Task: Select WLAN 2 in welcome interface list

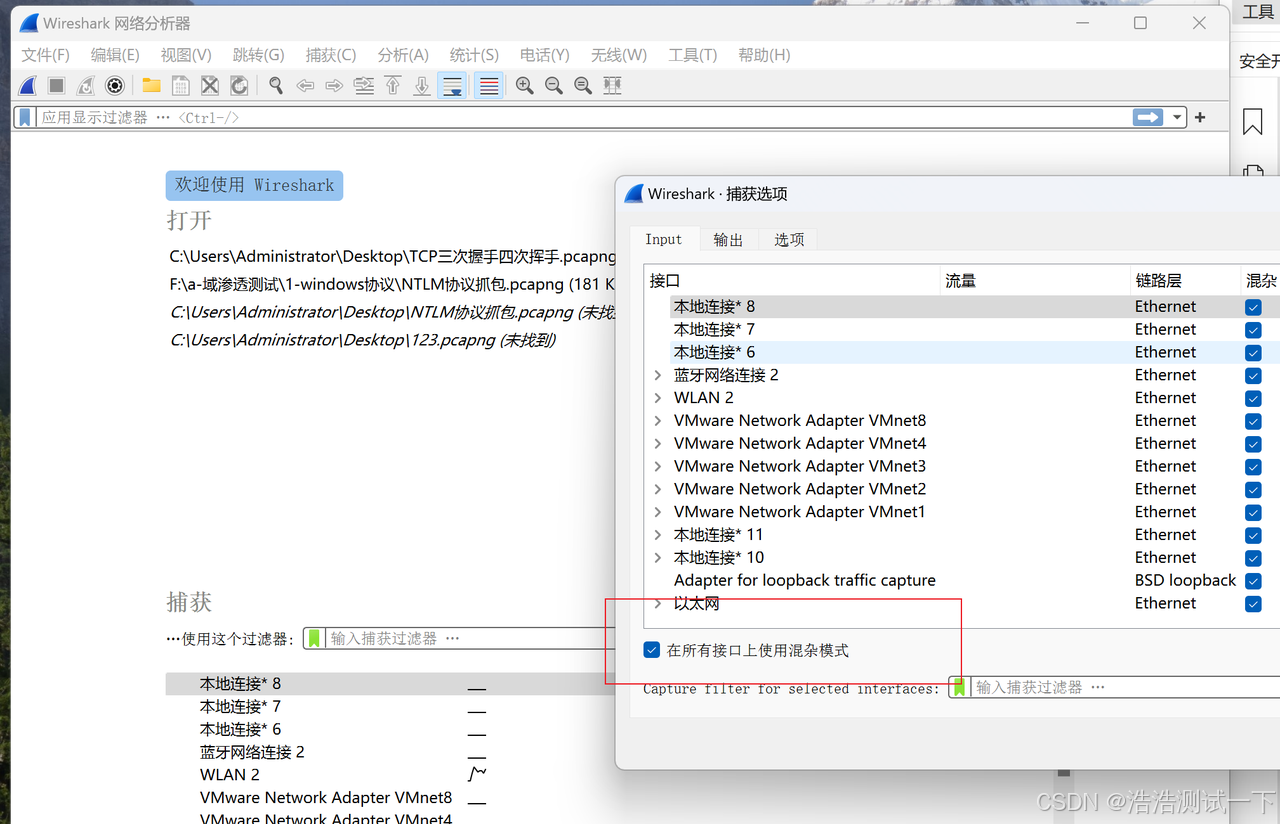Action: coord(230,775)
